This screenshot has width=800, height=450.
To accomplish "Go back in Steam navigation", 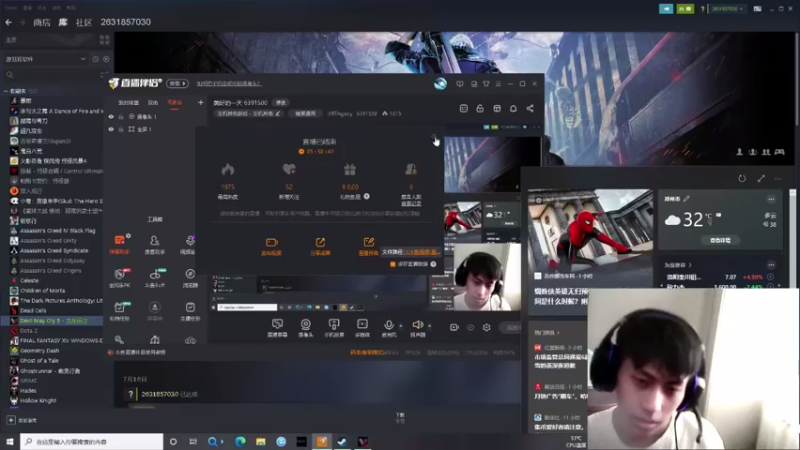I will pyautogui.click(x=9, y=22).
